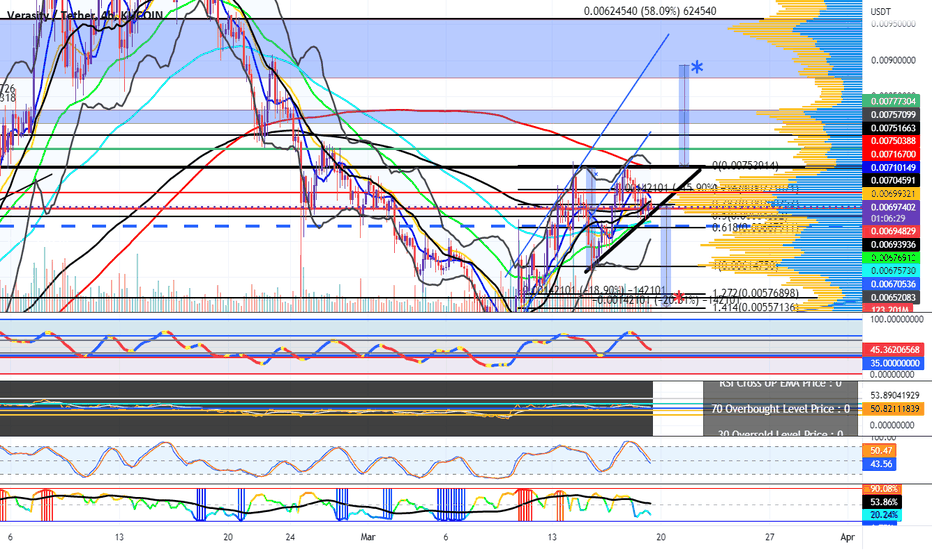Select the 90.08% indicator label
The width and height of the screenshot is (932, 550).
(884, 489)
